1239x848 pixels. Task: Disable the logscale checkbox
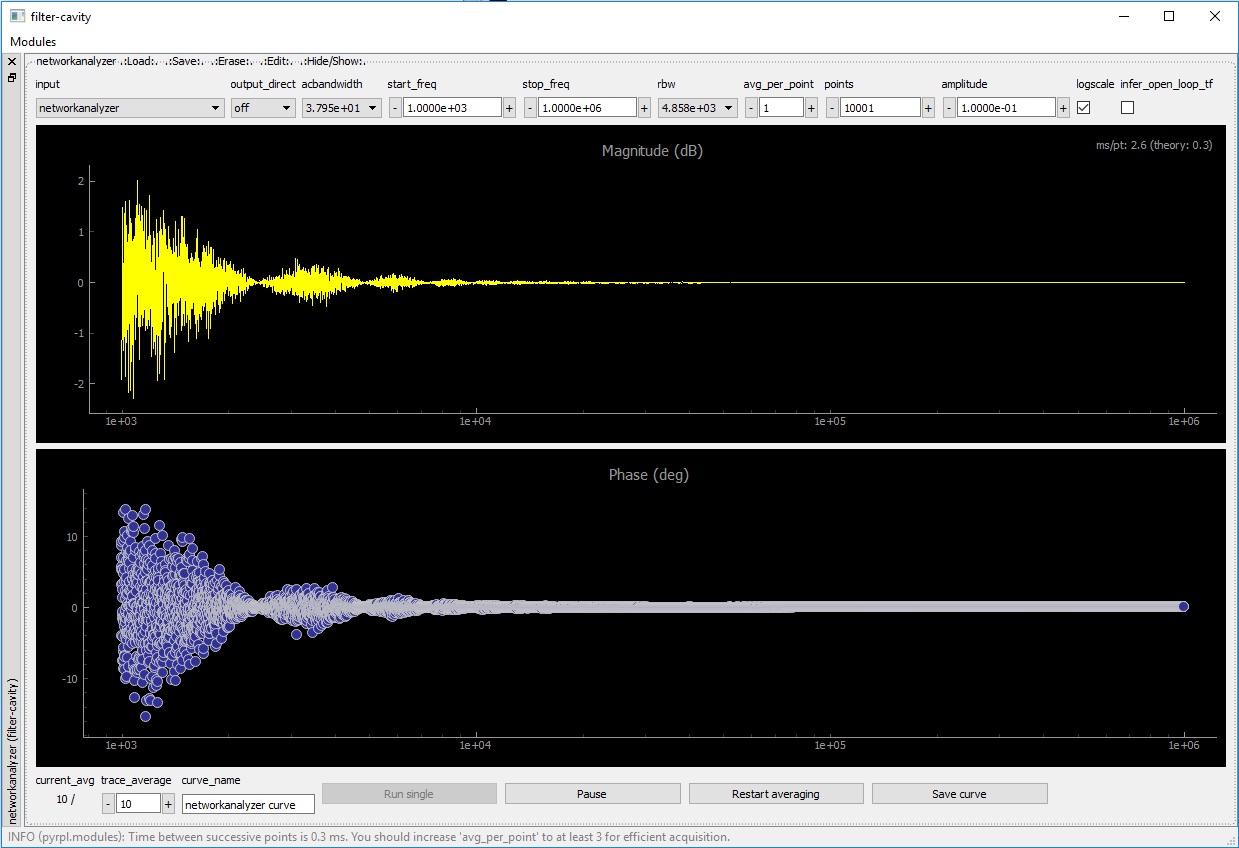coord(1083,108)
